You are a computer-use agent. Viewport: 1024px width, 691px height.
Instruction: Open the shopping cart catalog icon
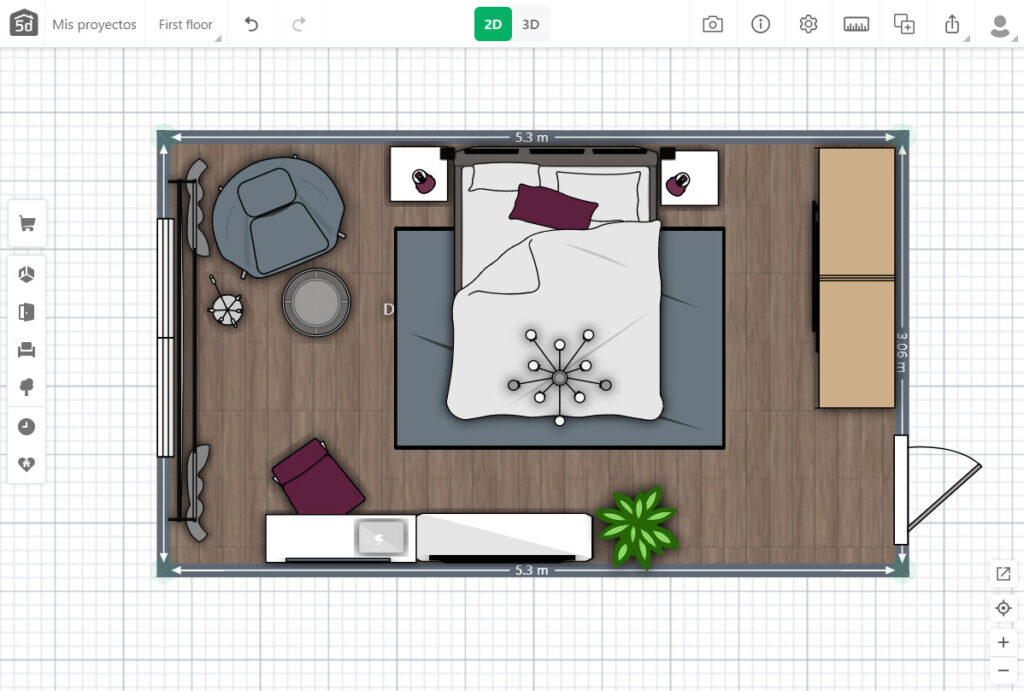coord(27,224)
